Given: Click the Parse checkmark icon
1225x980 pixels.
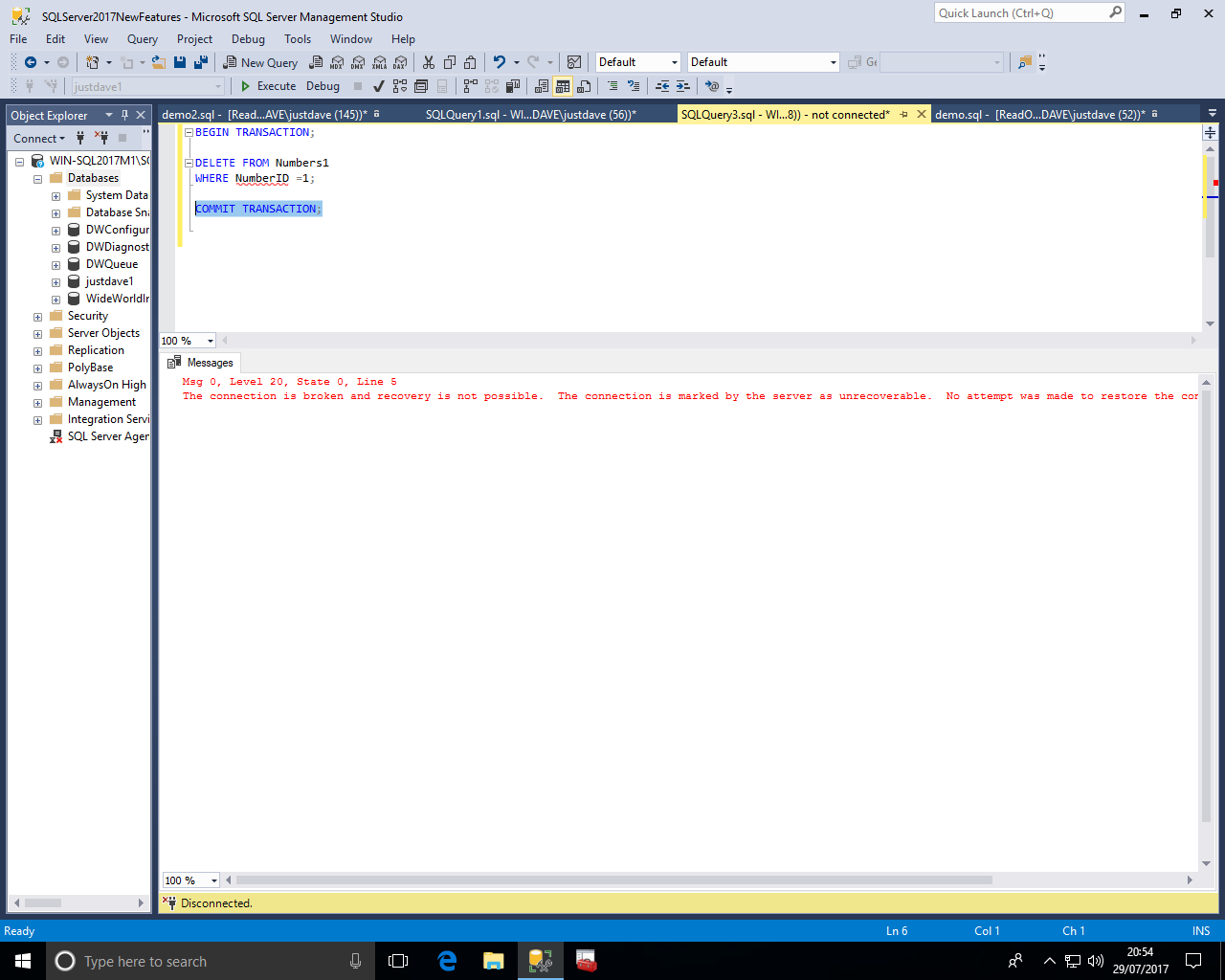Looking at the screenshot, I should tap(379, 86).
